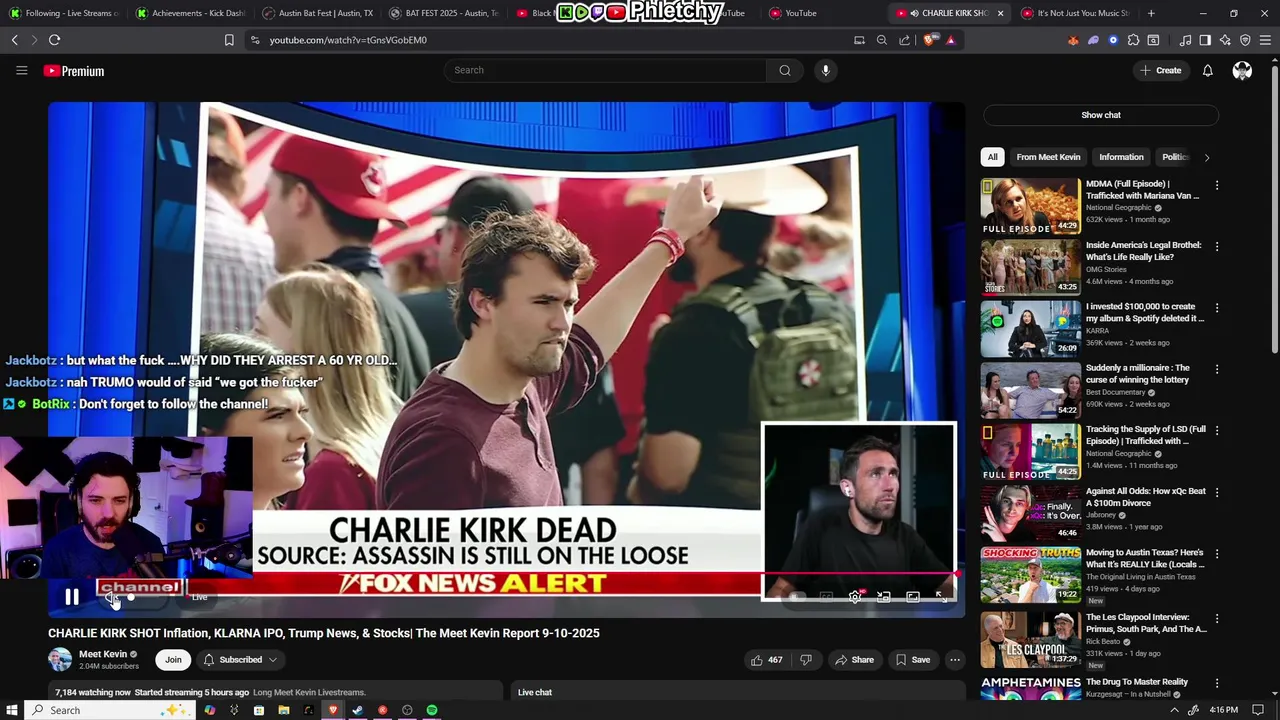Image resolution: width=1280 pixels, height=720 pixels.
Task: Open a new browser tab with the plus
Action: click(x=1151, y=13)
